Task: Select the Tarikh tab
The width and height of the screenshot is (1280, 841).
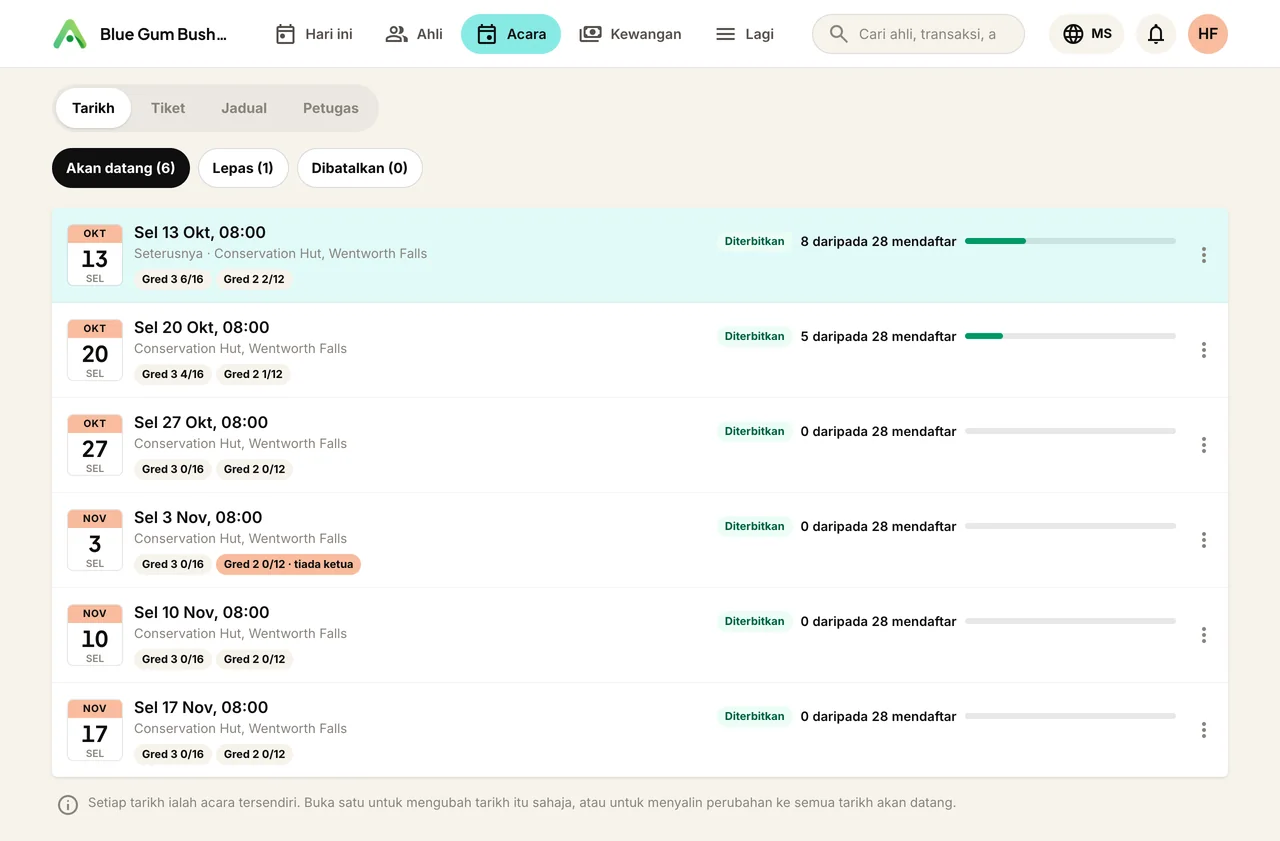Action: coord(93,108)
